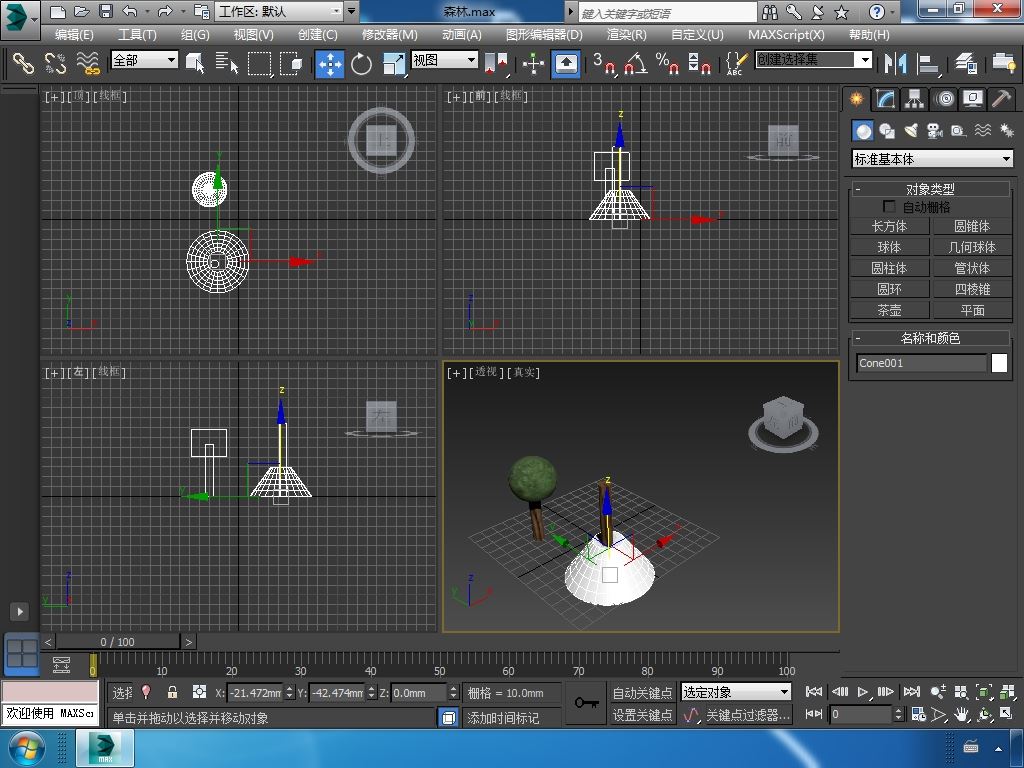Open the 全部 selection filter dropdown

(144, 60)
